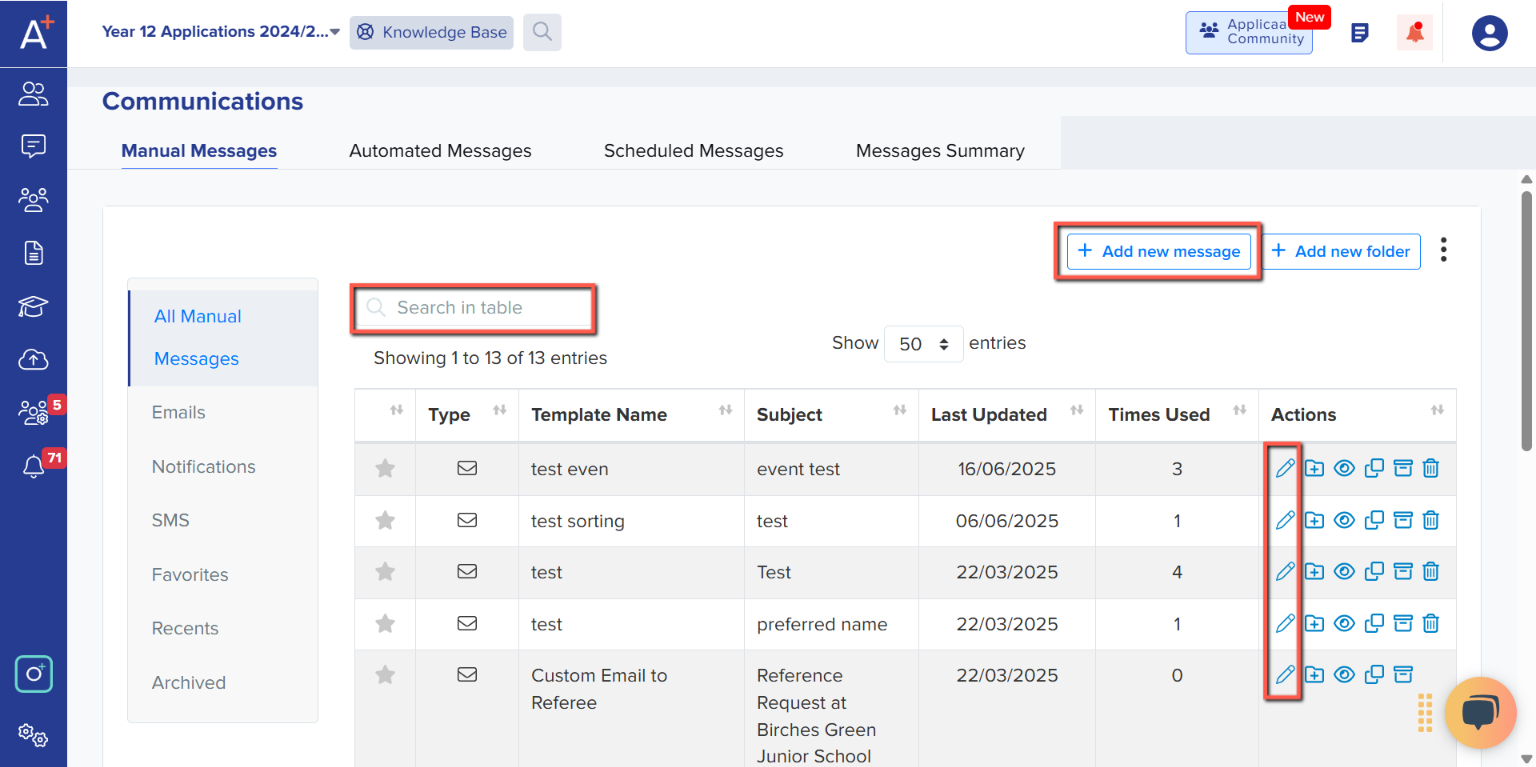The image size is (1536, 767).
Task: Select Recents in side list
Action: click(185, 628)
